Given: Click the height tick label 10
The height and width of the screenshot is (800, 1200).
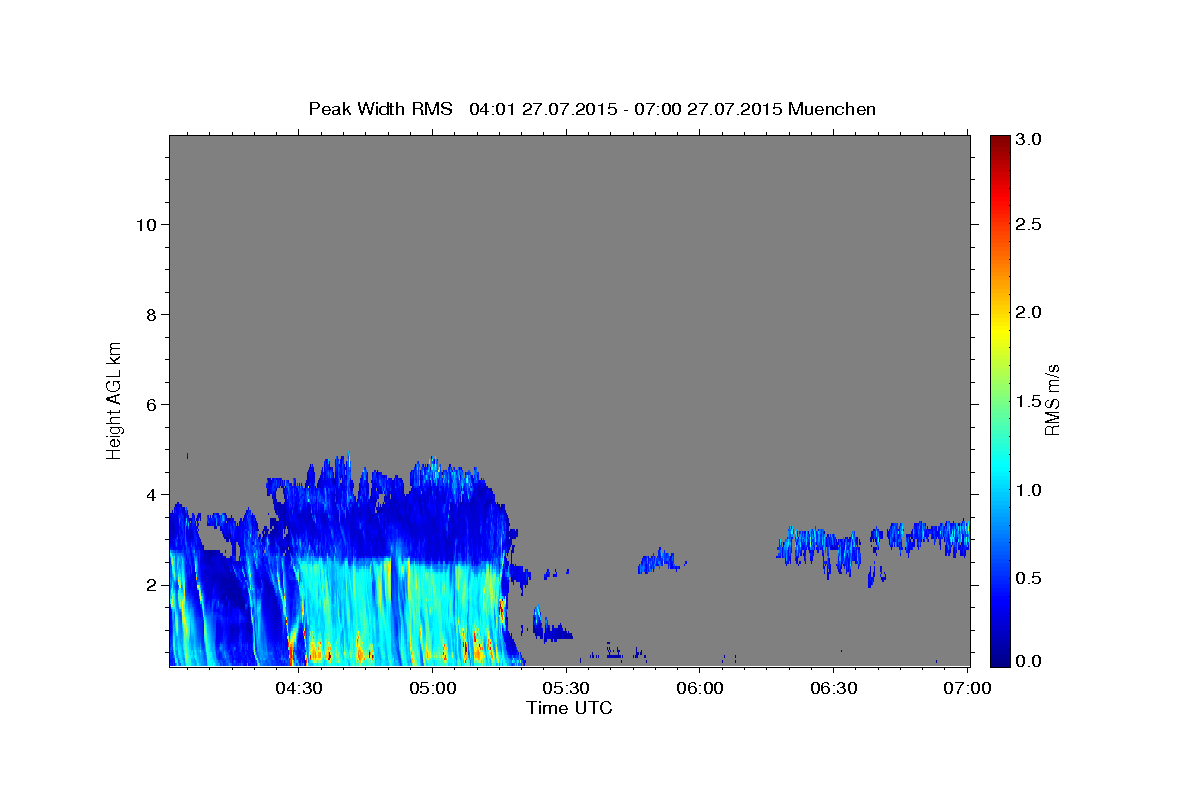Looking at the screenshot, I should [x=145, y=224].
